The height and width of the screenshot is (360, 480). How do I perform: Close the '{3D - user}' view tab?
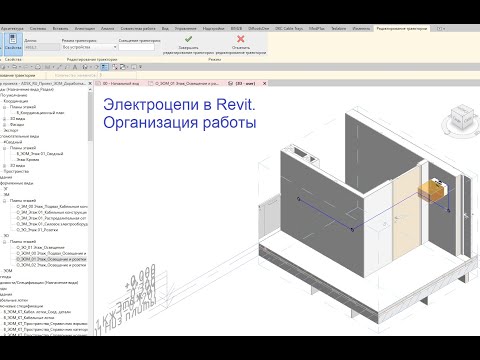coord(265,83)
